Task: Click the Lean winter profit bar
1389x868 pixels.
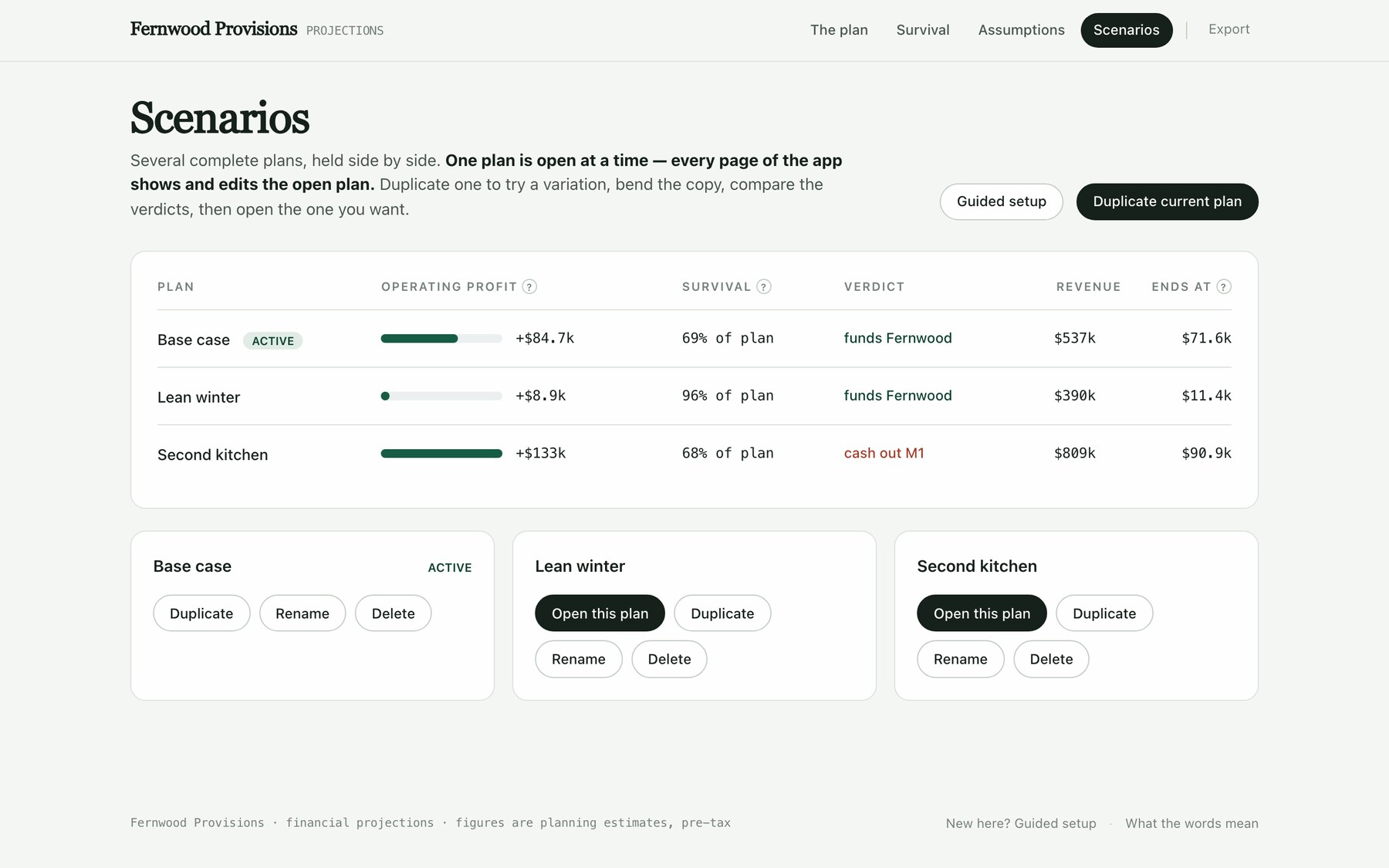Action: click(441, 396)
